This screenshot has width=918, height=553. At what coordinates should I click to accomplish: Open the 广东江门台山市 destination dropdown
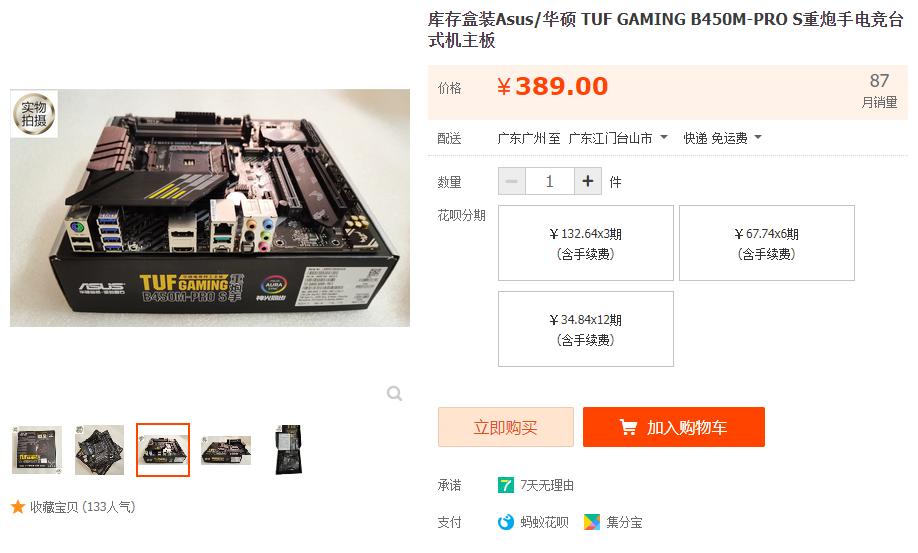[x=618, y=138]
